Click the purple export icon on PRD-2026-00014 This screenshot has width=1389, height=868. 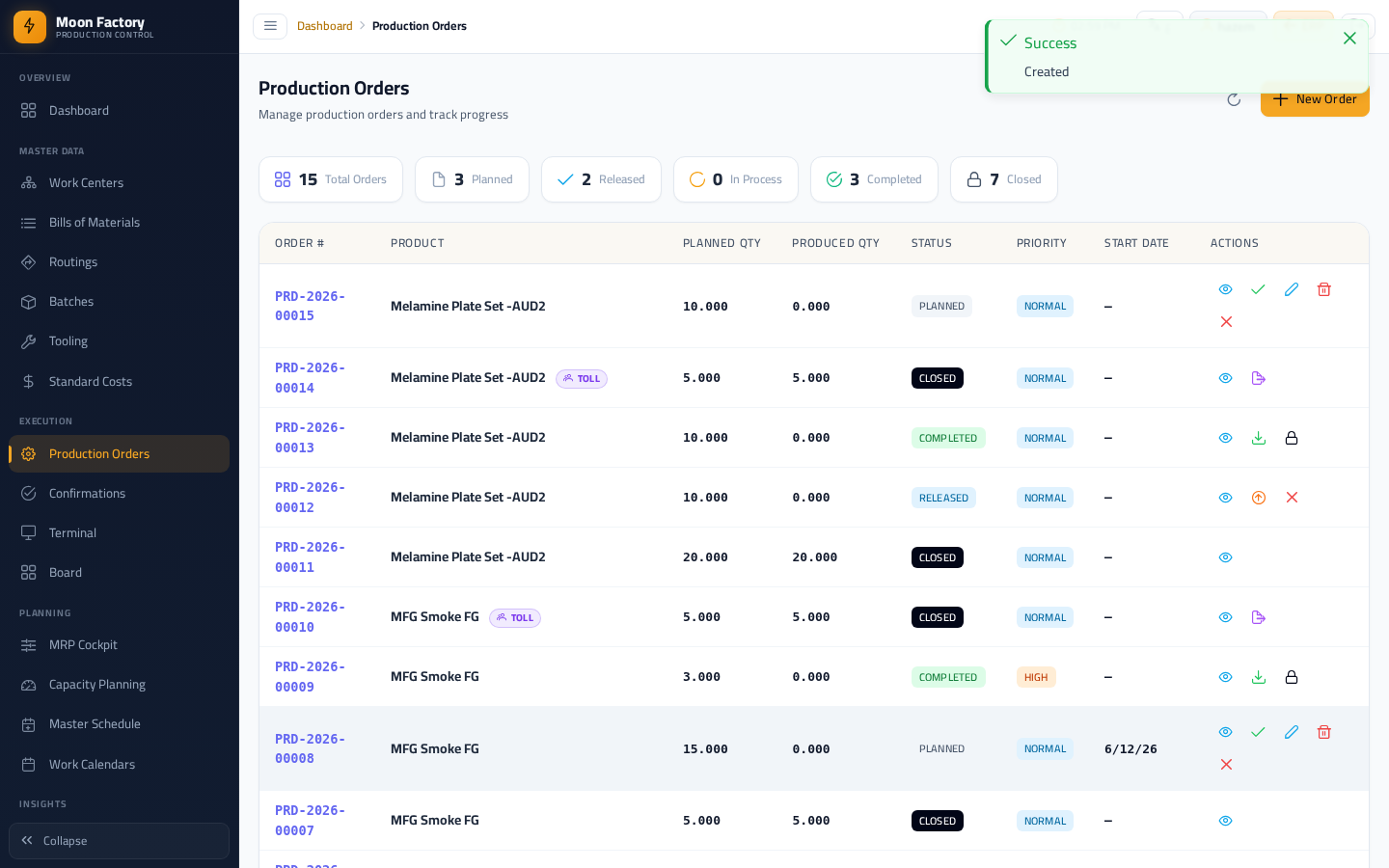click(1258, 378)
